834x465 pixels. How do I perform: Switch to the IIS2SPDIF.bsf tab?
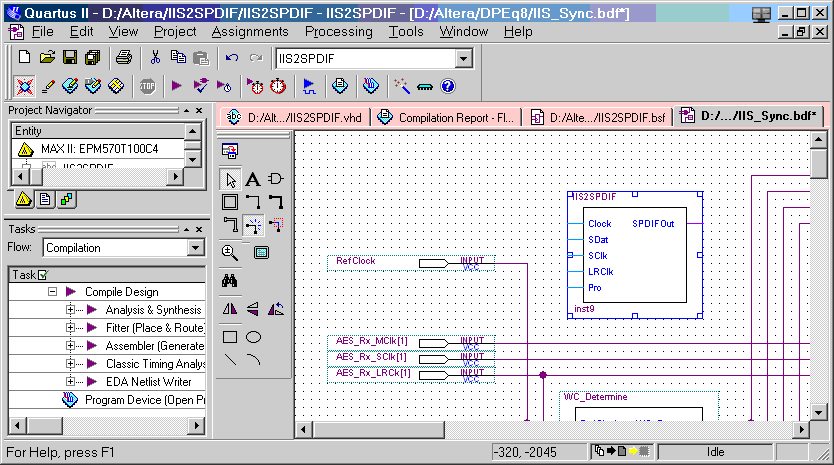pyautogui.click(x=598, y=117)
